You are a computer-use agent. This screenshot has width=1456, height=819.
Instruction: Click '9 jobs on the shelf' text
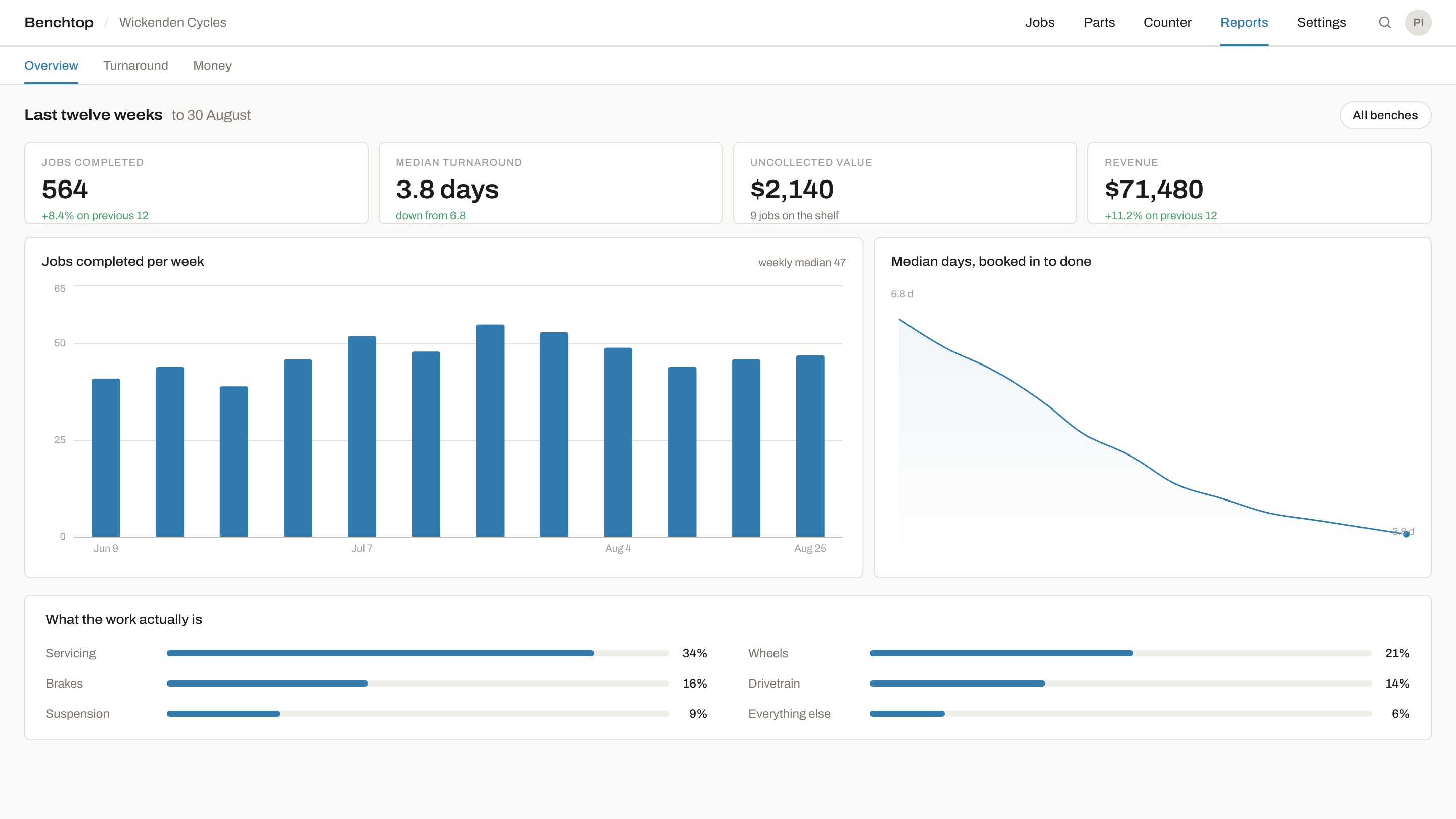794,216
